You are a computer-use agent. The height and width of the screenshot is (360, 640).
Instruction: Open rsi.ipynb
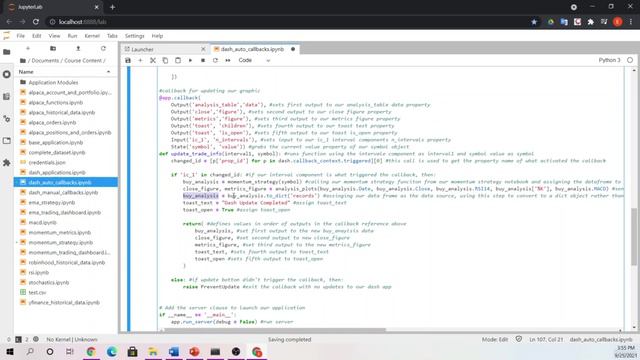pyautogui.click(x=39, y=272)
